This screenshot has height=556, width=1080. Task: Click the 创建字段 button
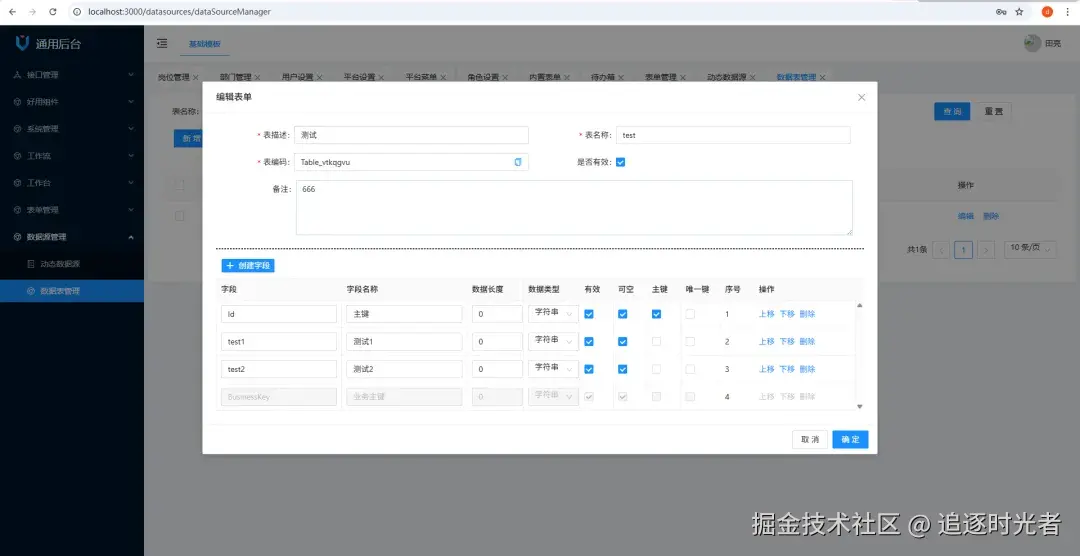click(248, 265)
